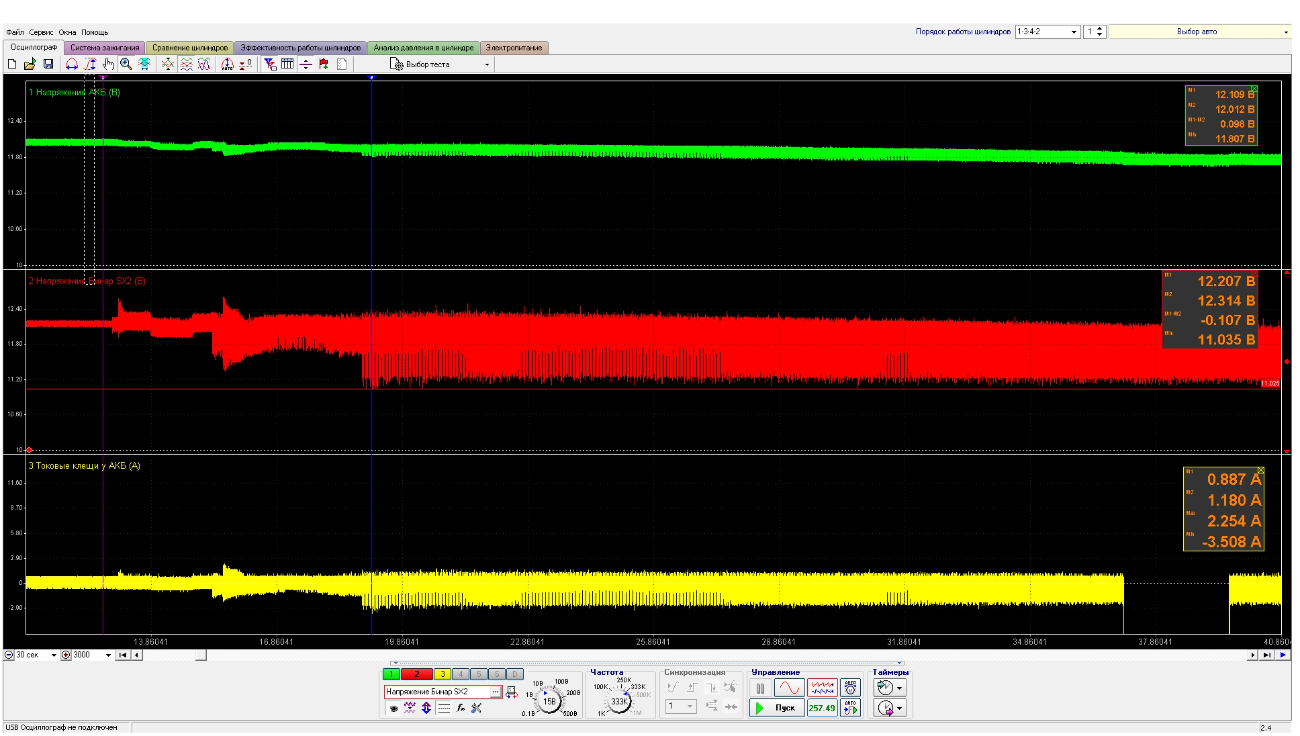Toggle channel 1 green button
1300x736 pixels.
(391, 675)
